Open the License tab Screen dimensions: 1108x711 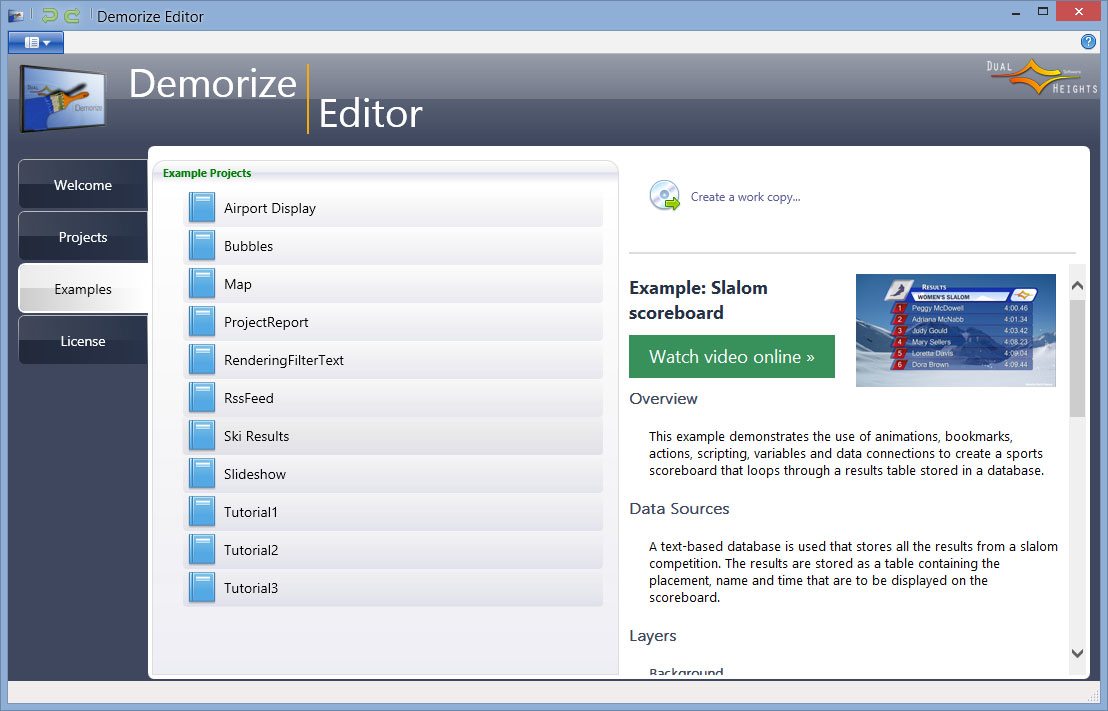coord(83,341)
